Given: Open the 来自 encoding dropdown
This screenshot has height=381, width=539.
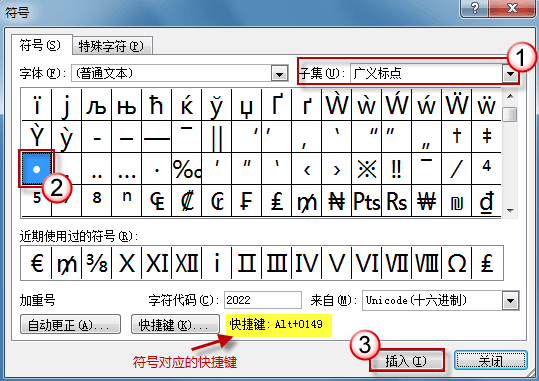Looking at the screenshot, I should pos(510,301).
